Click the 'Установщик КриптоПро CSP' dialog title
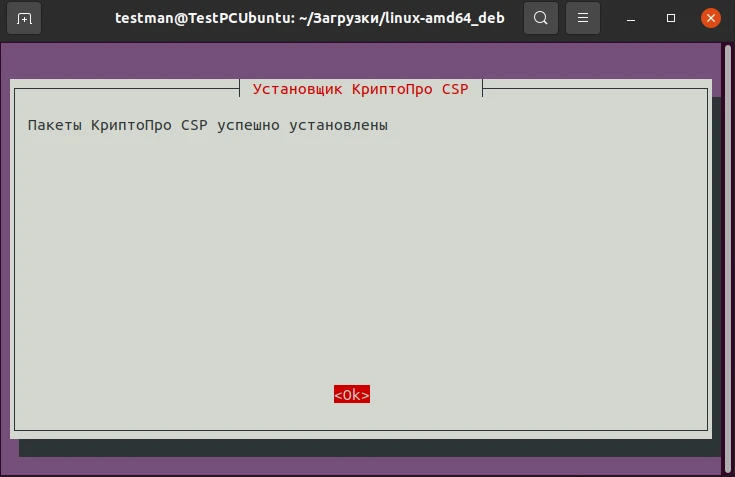The image size is (735, 477). pyautogui.click(x=360, y=89)
